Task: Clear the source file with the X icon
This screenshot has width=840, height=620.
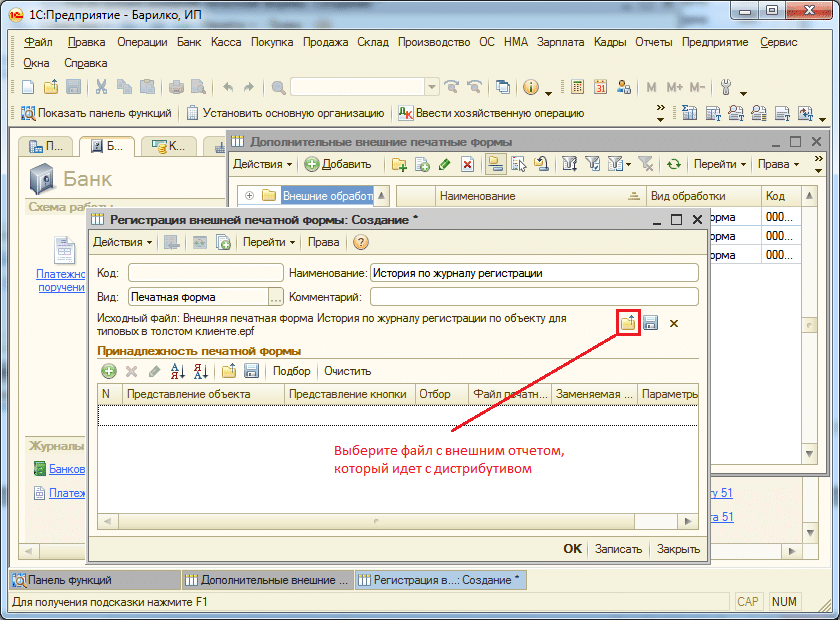Action: coord(674,323)
